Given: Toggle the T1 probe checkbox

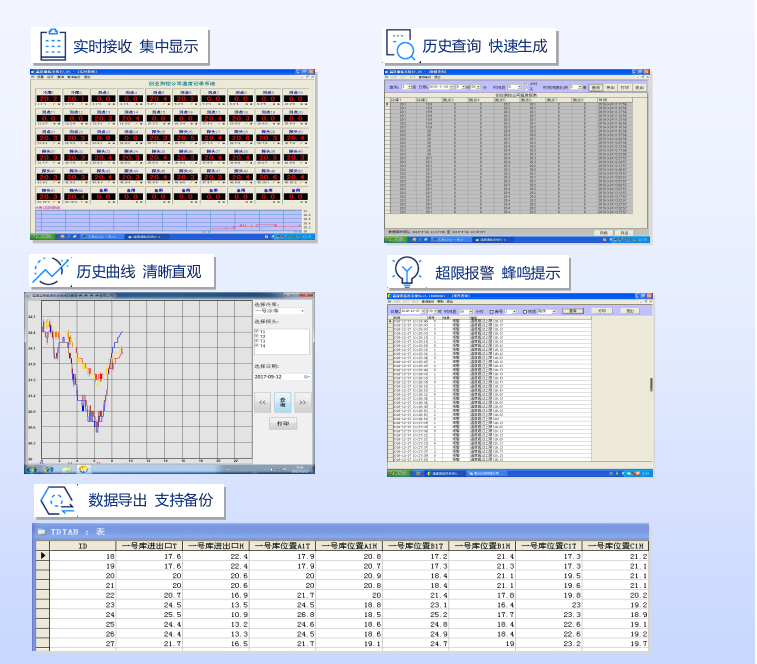Looking at the screenshot, I should point(256,330).
